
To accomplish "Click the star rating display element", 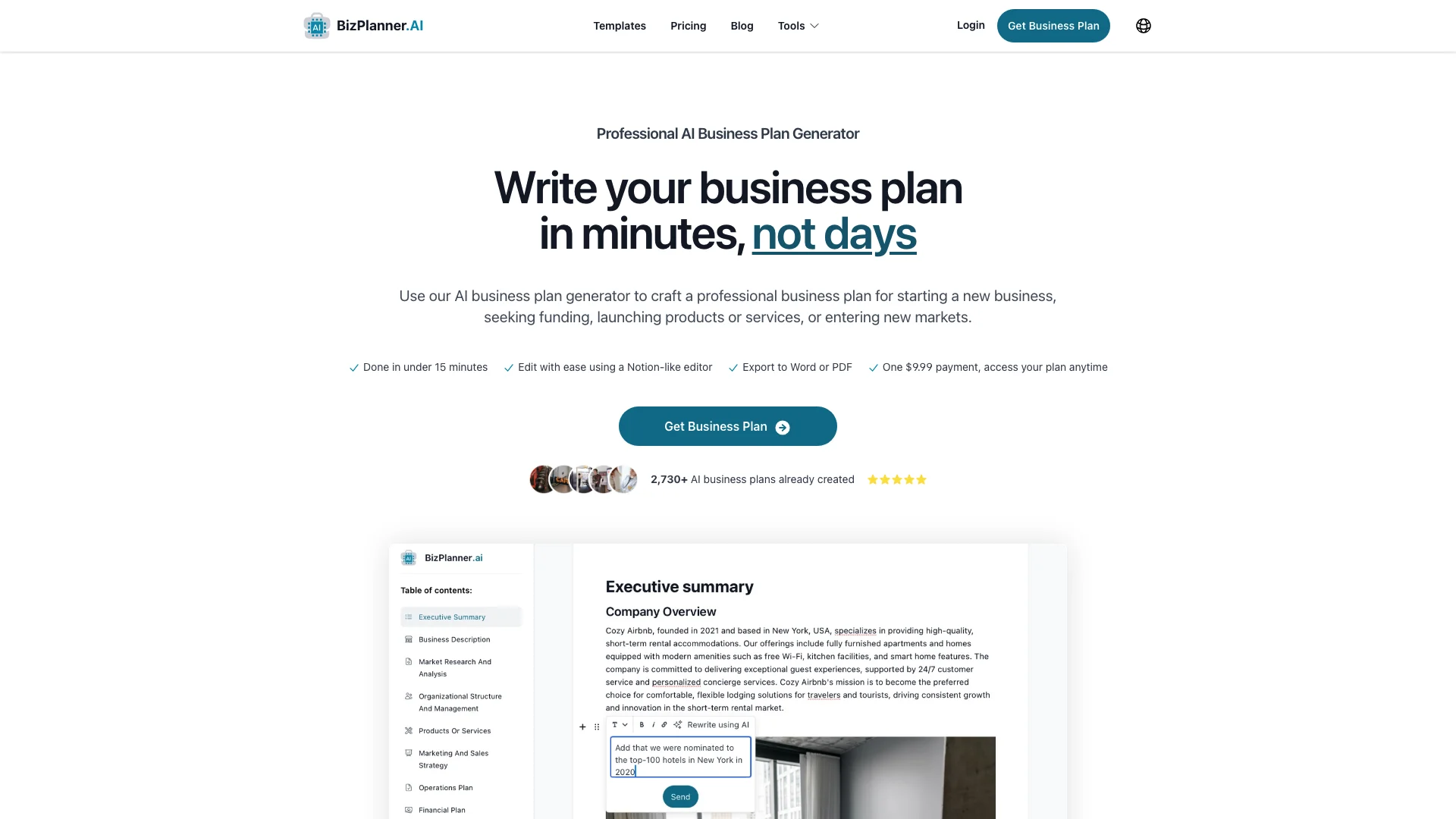I will pyautogui.click(x=896, y=479).
